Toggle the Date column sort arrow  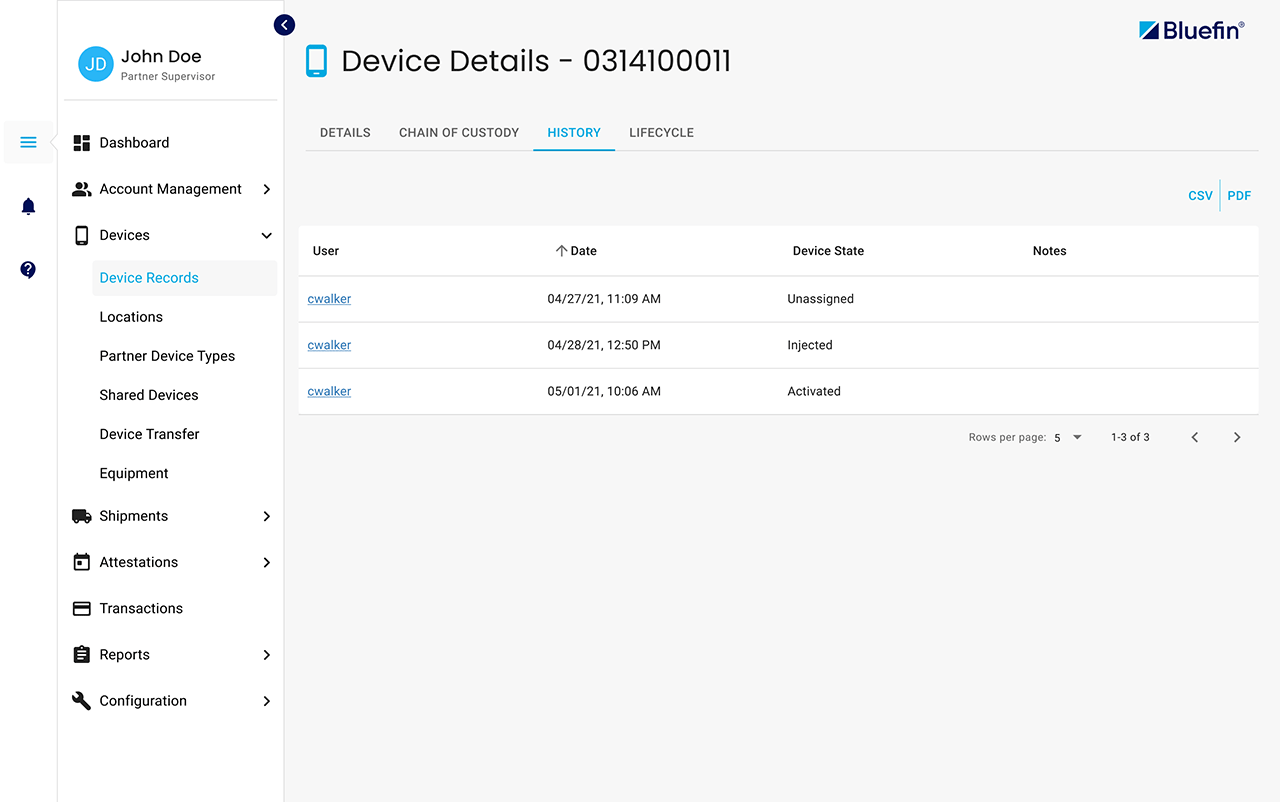pyautogui.click(x=561, y=251)
